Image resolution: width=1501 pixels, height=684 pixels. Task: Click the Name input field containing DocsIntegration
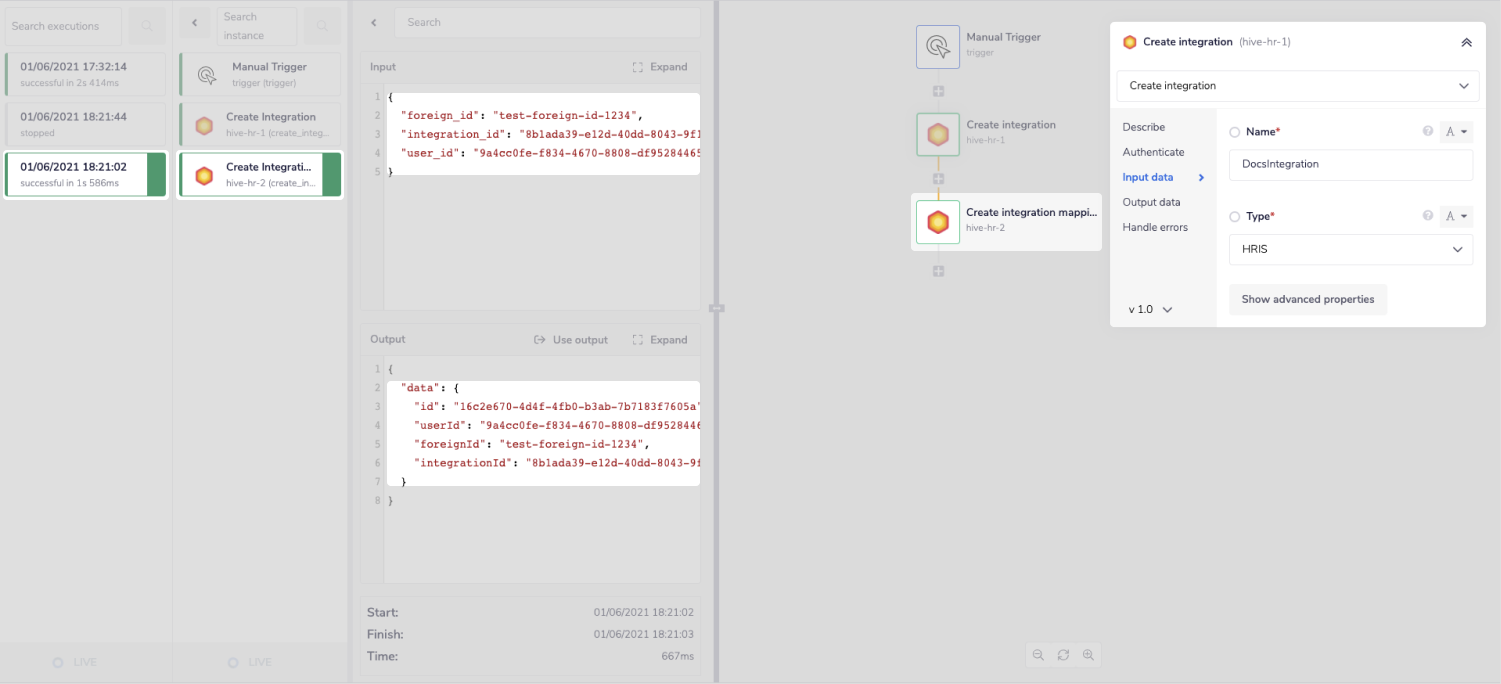tap(1350, 164)
